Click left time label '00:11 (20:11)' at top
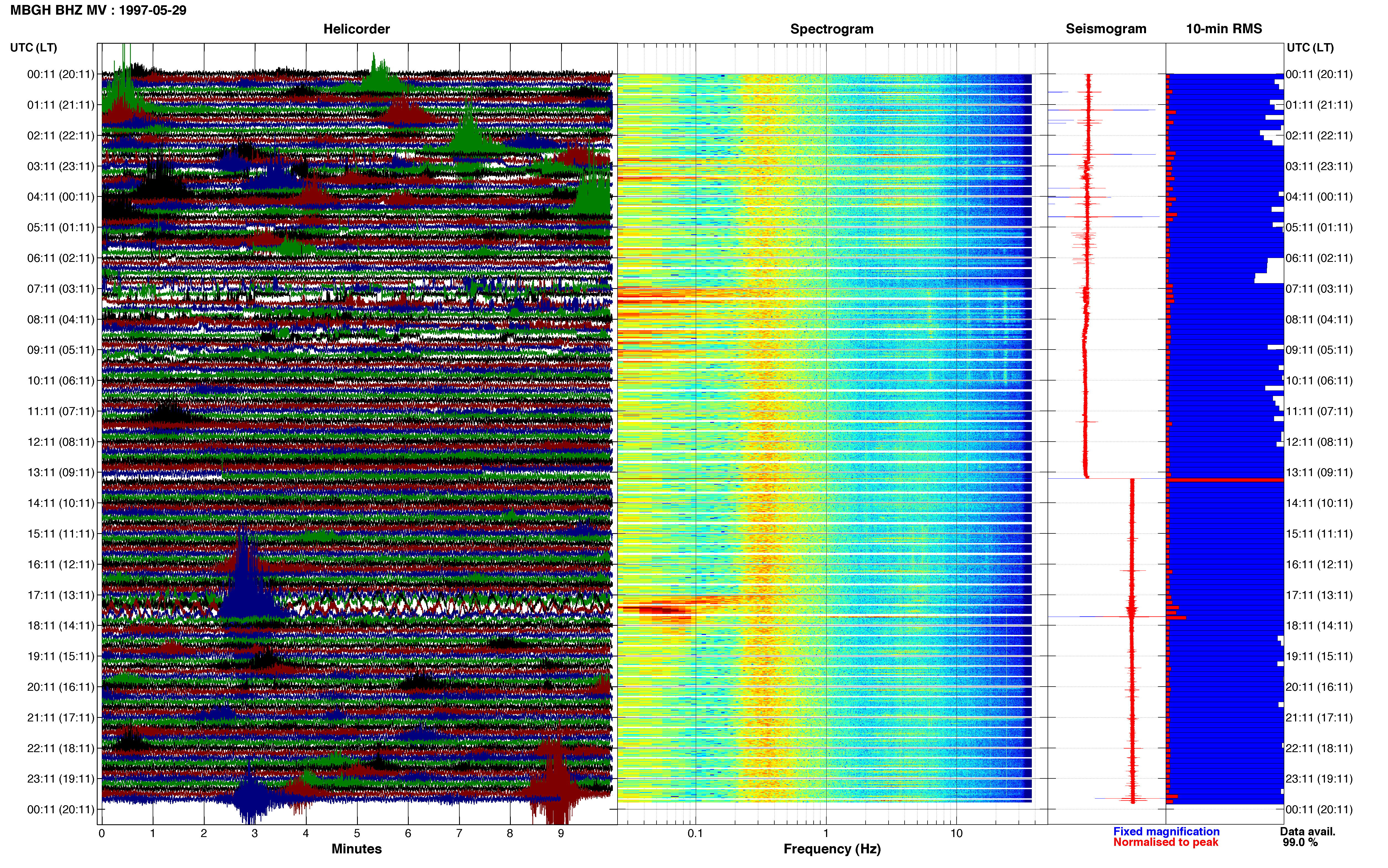This screenshot has height=868, width=1388. tap(61, 74)
